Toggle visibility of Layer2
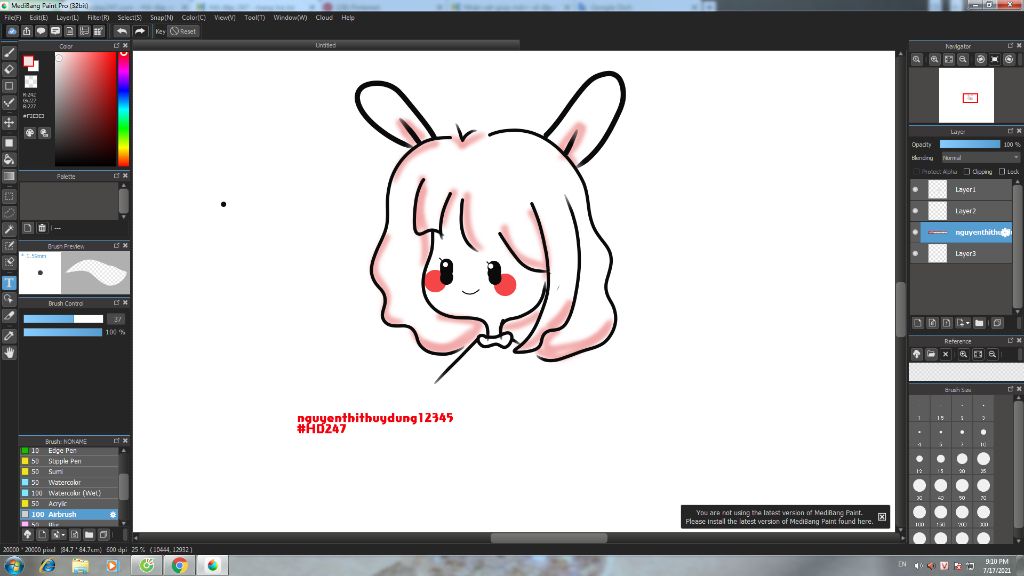The width and height of the screenshot is (1024, 576). click(x=915, y=211)
